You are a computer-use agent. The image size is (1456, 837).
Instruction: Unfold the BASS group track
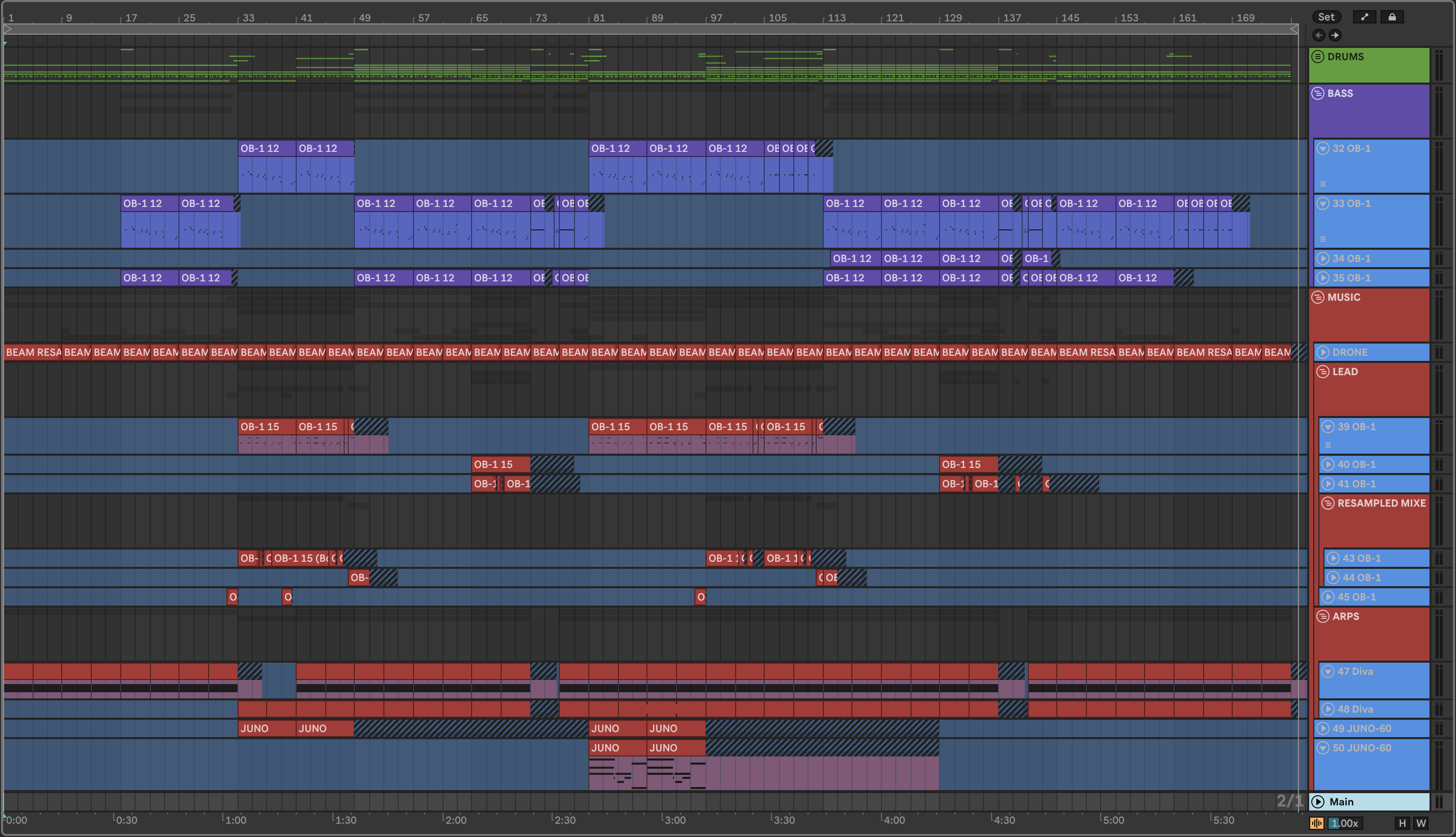(x=1318, y=94)
